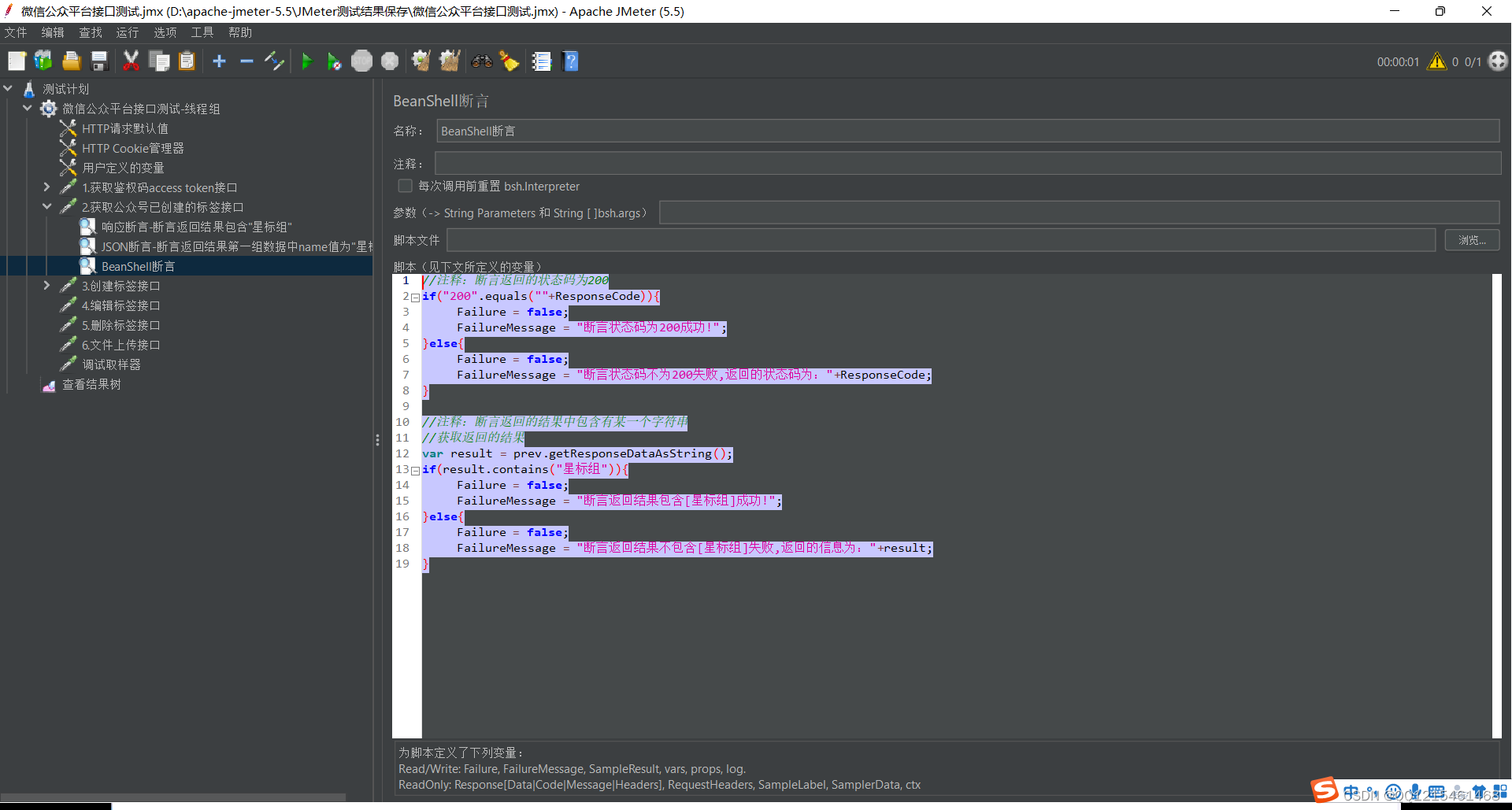Viewport: 1512px width, 810px height.
Task: Open the 运行 menu
Action: pos(128,32)
